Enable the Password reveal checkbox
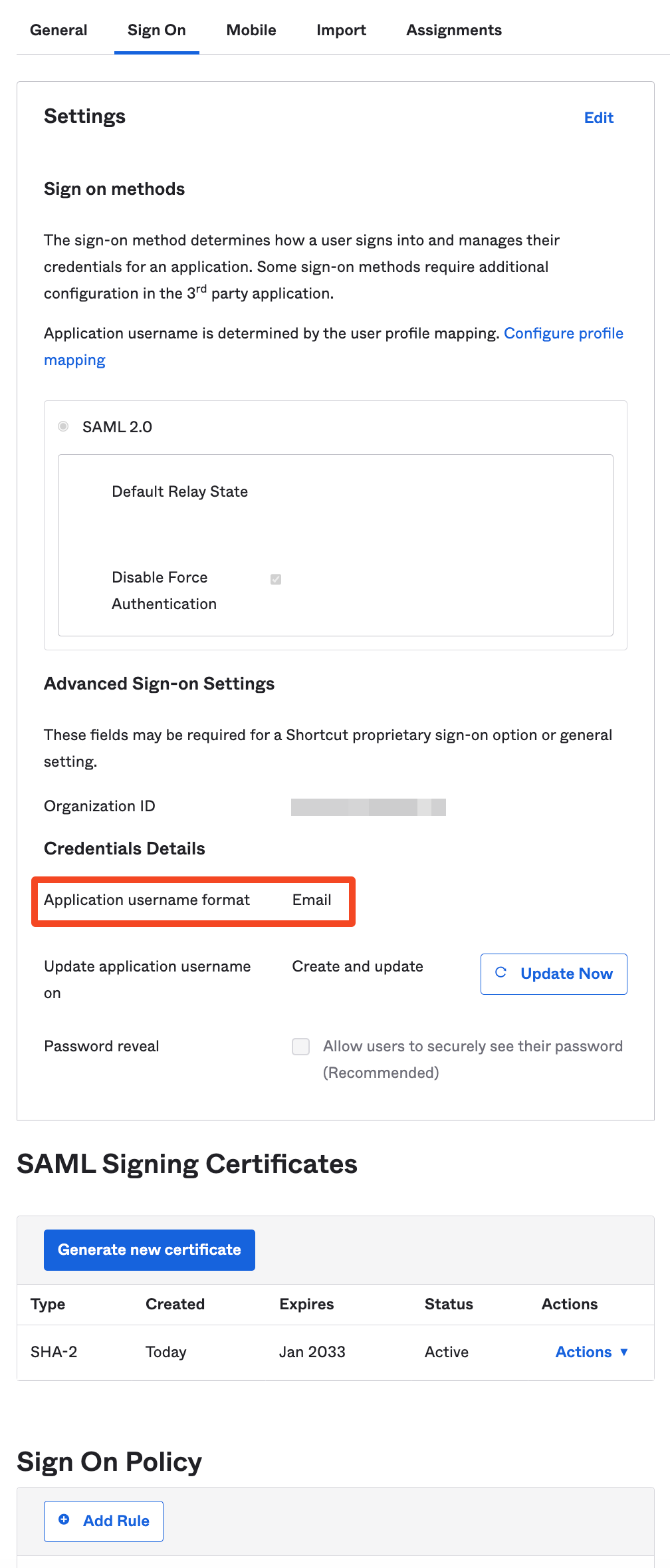670x1568 pixels. pos(301,1047)
